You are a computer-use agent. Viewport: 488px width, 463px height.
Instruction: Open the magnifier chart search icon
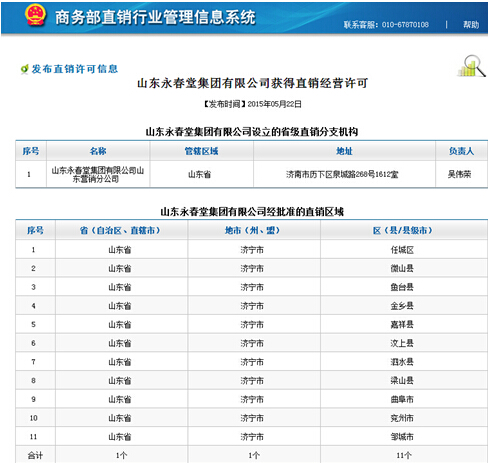[x=471, y=66]
